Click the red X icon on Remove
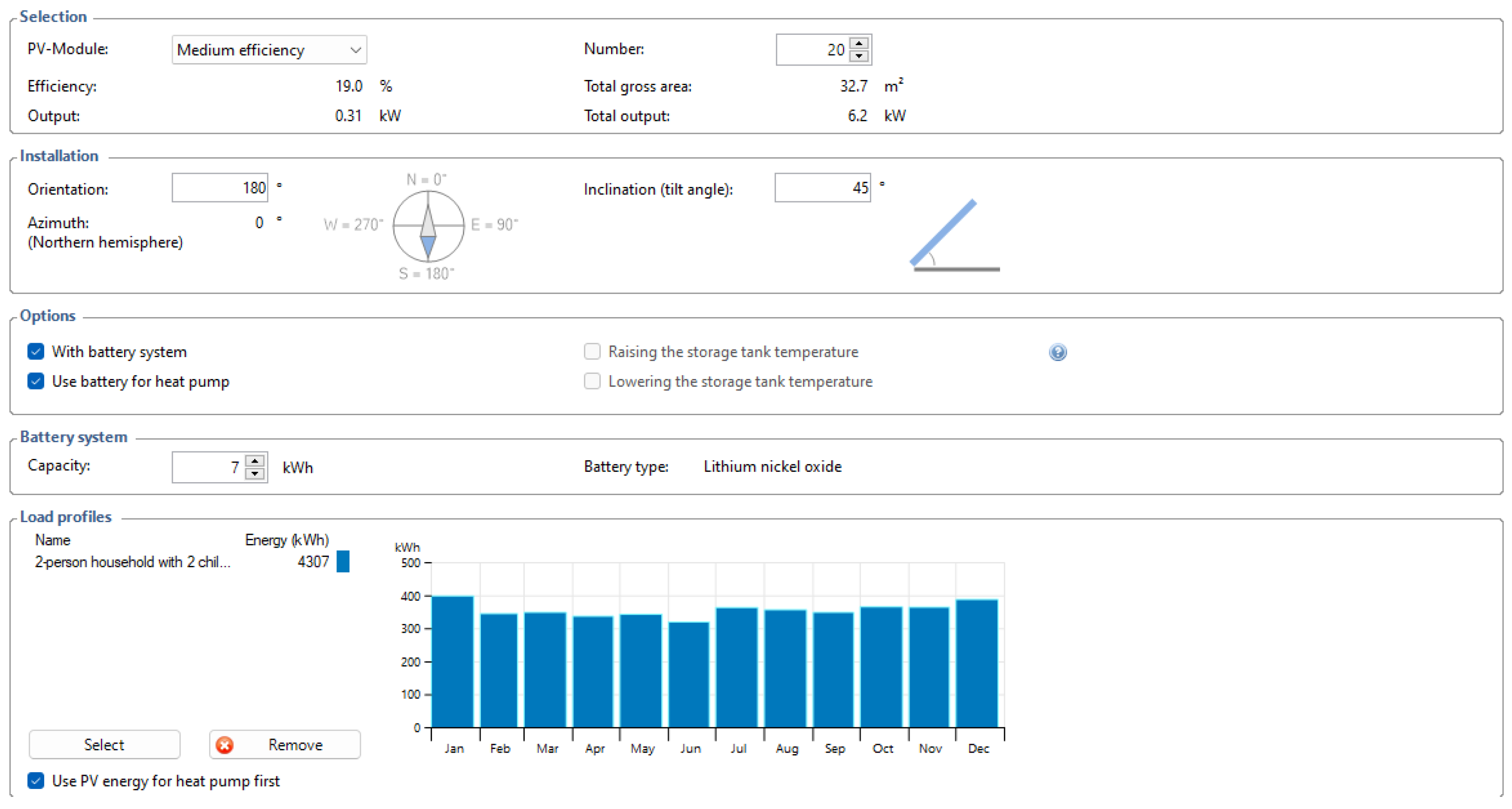The image size is (1512, 809). [x=224, y=744]
